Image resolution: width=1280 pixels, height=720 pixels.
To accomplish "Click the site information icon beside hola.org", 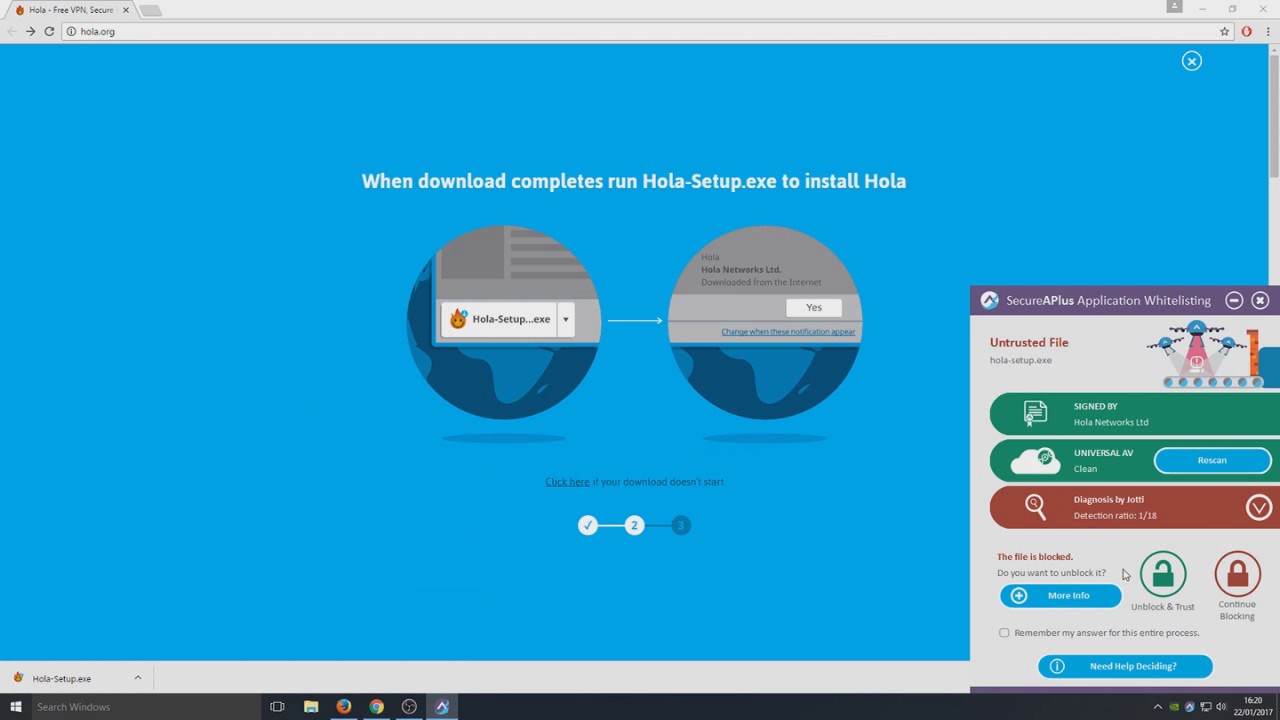I will [x=71, y=31].
